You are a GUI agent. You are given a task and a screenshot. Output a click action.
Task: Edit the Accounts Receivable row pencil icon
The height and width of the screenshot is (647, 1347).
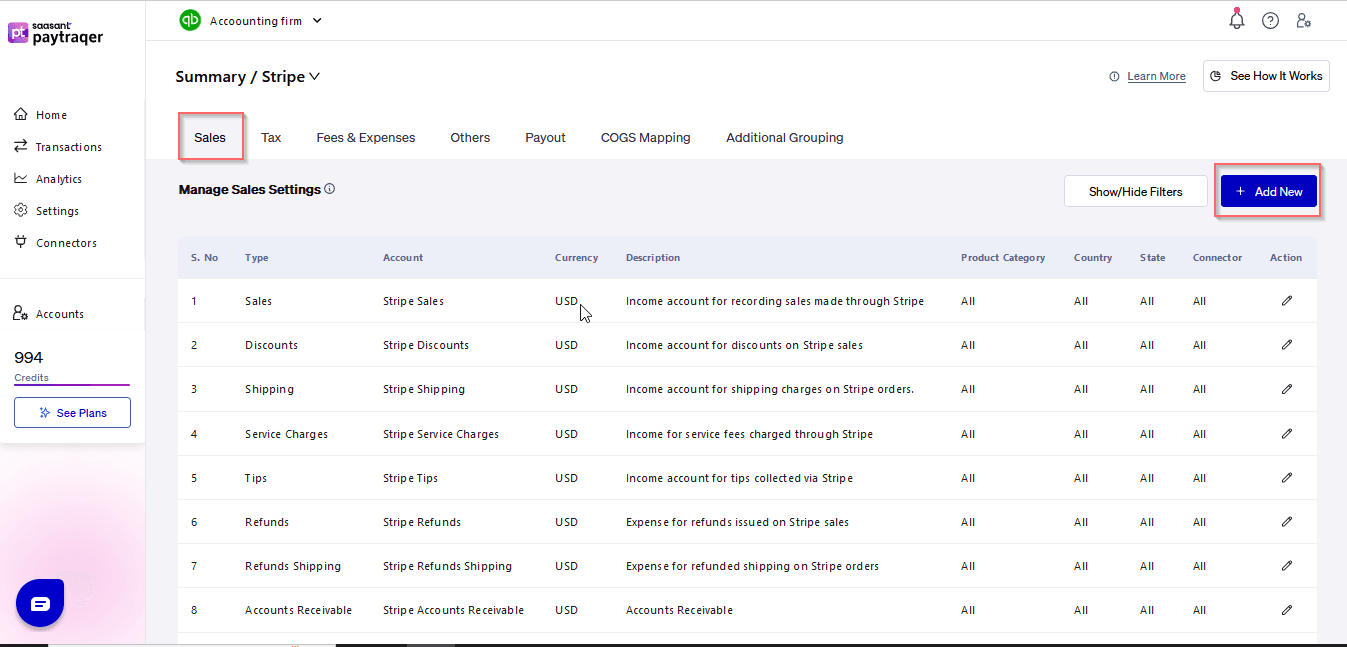pyautogui.click(x=1287, y=609)
